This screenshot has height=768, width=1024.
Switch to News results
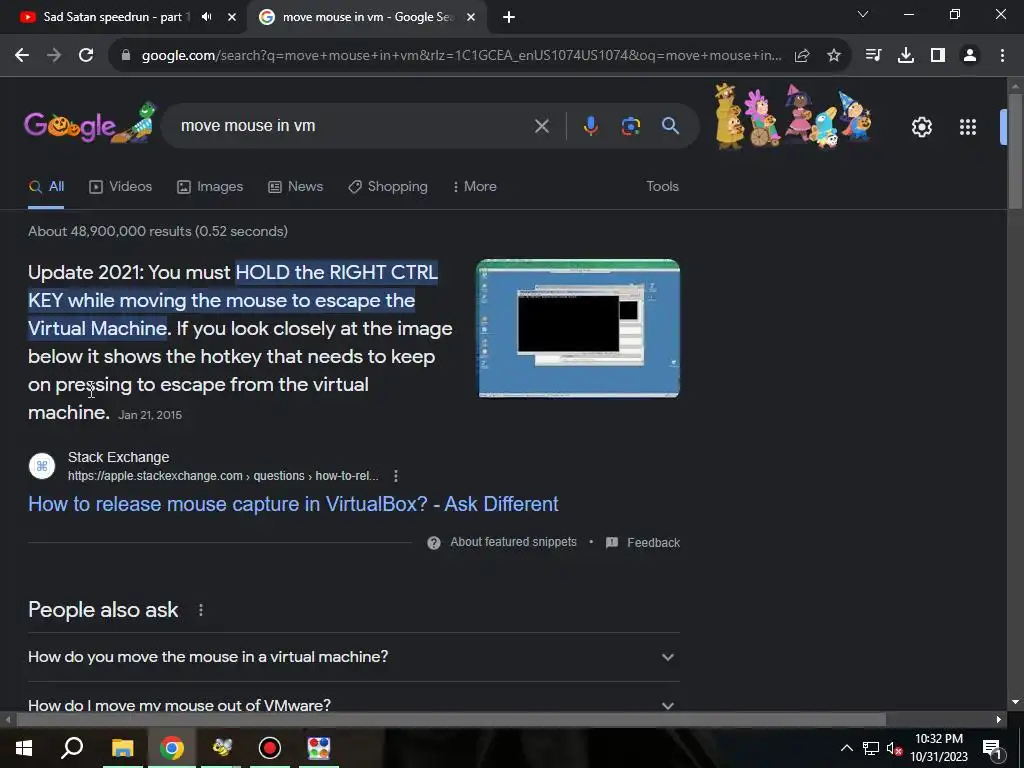(x=296, y=187)
